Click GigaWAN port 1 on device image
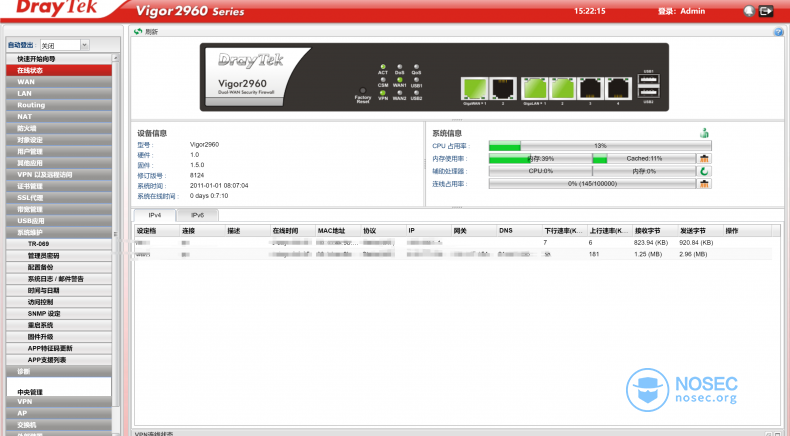The image size is (790, 436). (473, 87)
